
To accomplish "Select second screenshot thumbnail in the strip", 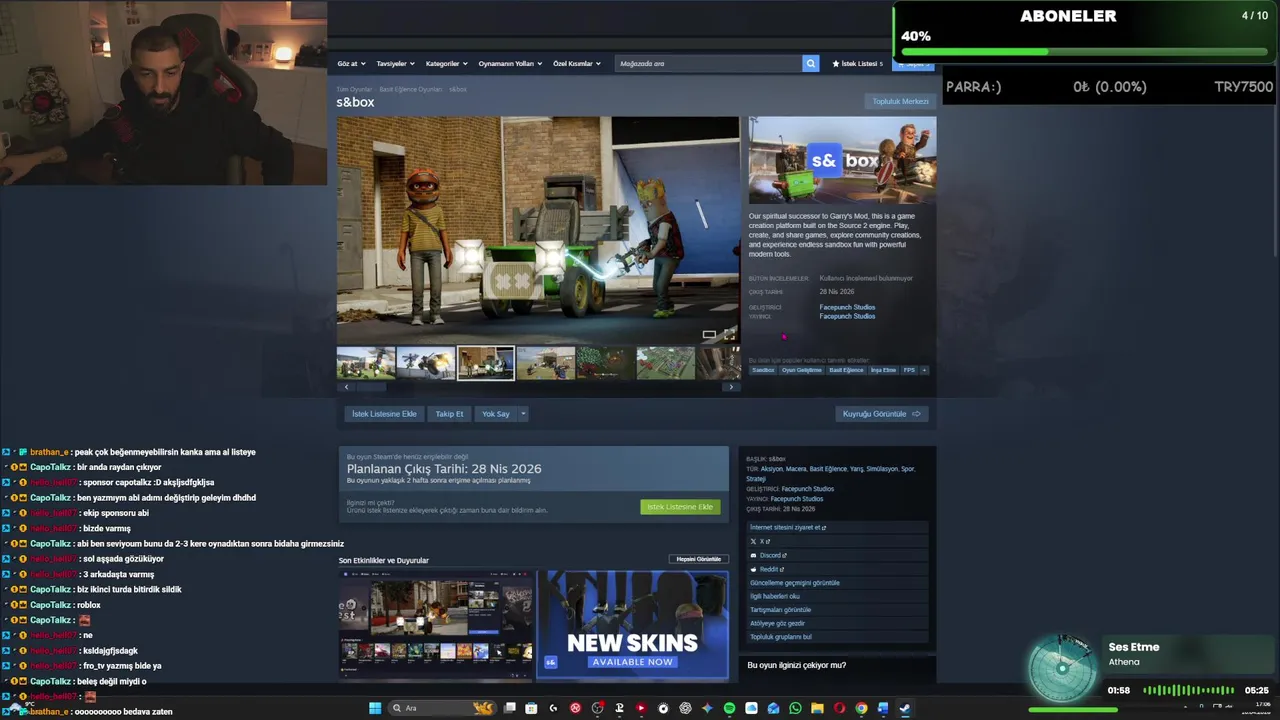I will pyautogui.click(x=425, y=363).
